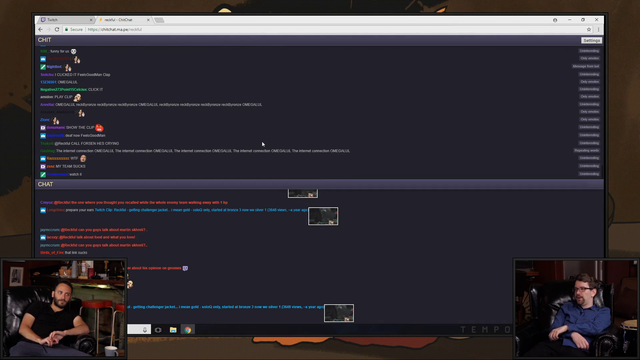
Task: Open the Twitch Clip link after 'prepare your ears'
Action: pos(200,210)
